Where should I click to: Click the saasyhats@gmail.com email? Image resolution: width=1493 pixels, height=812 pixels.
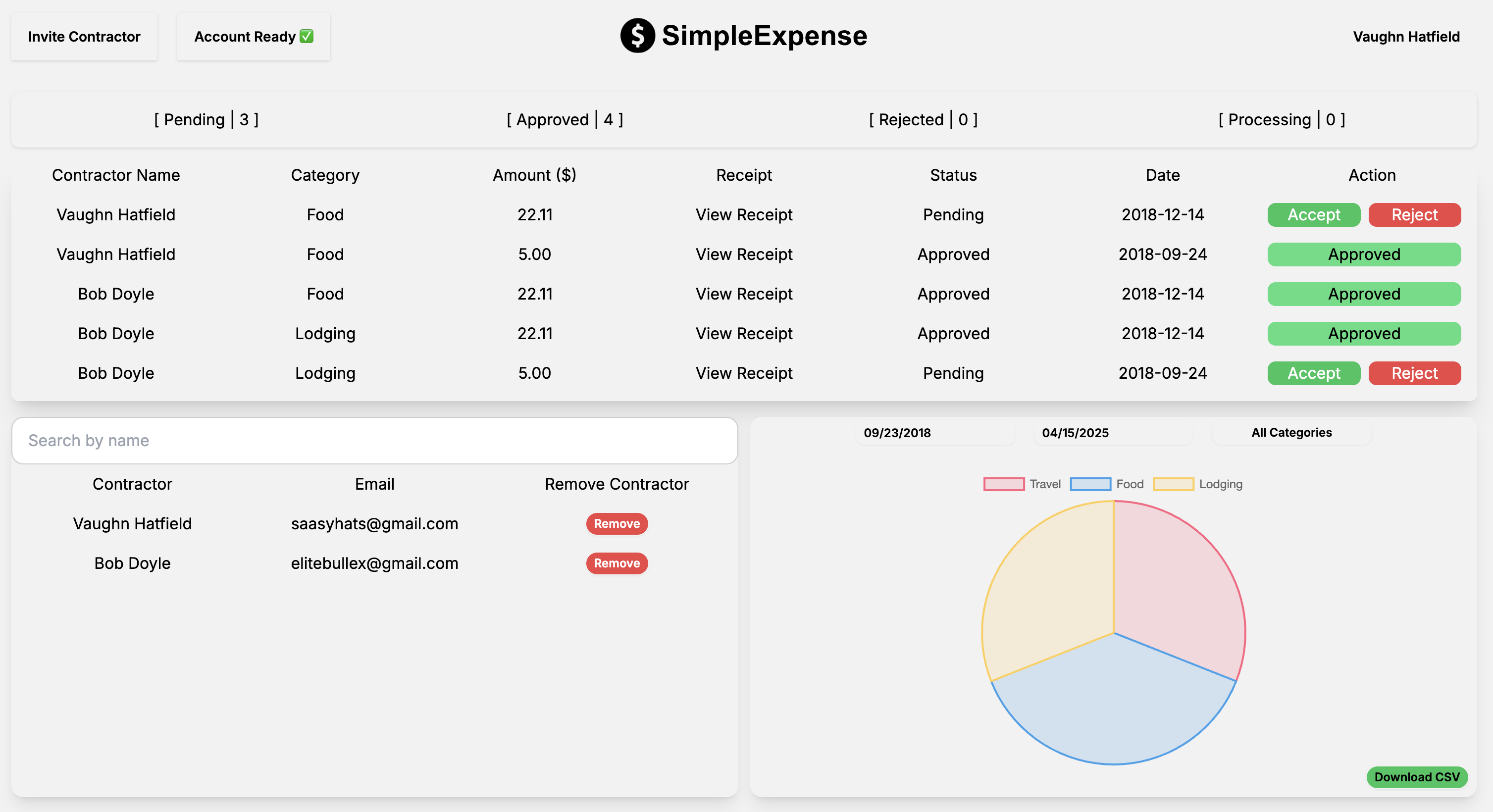[374, 524]
